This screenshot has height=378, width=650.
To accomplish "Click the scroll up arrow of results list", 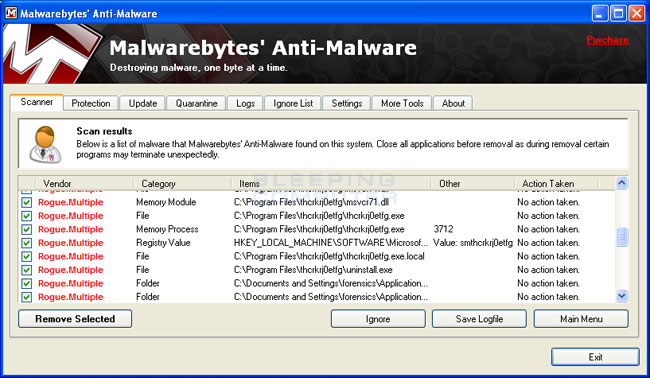I will pyautogui.click(x=622, y=183).
